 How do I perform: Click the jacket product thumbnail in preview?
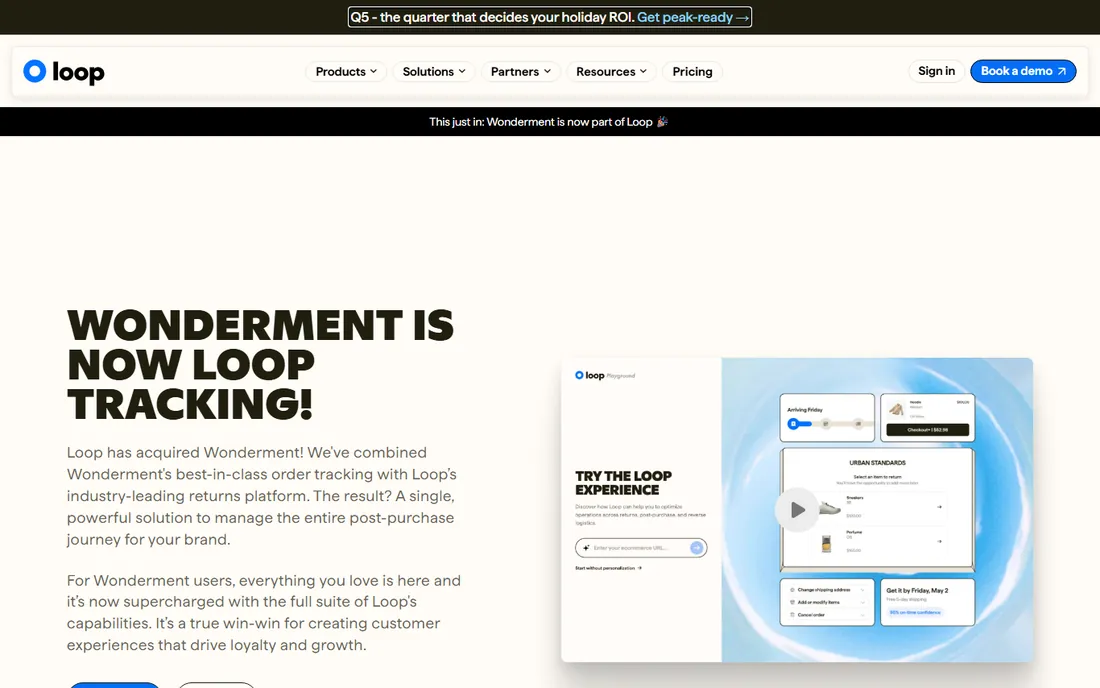[x=897, y=409]
